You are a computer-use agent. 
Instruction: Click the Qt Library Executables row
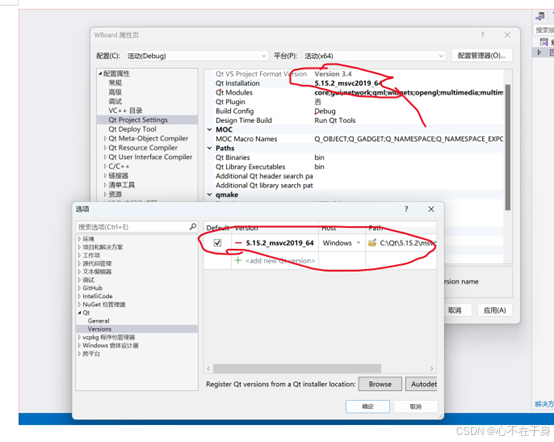pyautogui.click(x=354, y=167)
